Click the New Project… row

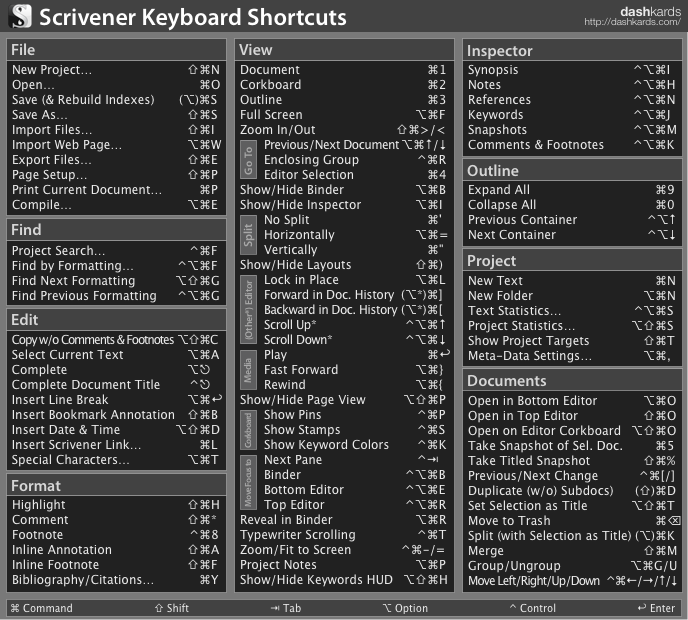tap(116, 70)
